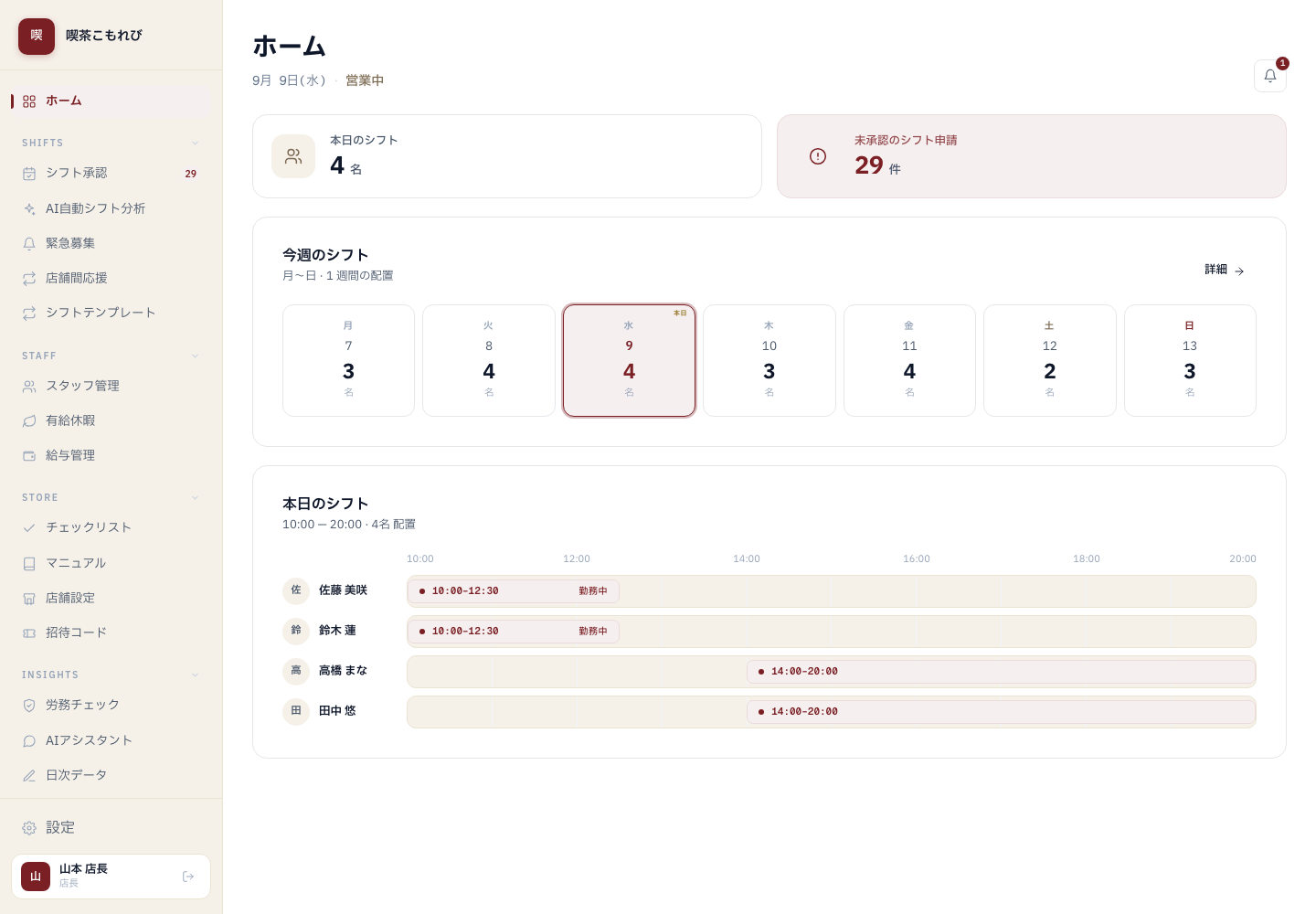The width and height of the screenshot is (1316, 914).
Task: Click the 労務チェック shield icon
Action: tap(29, 706)
